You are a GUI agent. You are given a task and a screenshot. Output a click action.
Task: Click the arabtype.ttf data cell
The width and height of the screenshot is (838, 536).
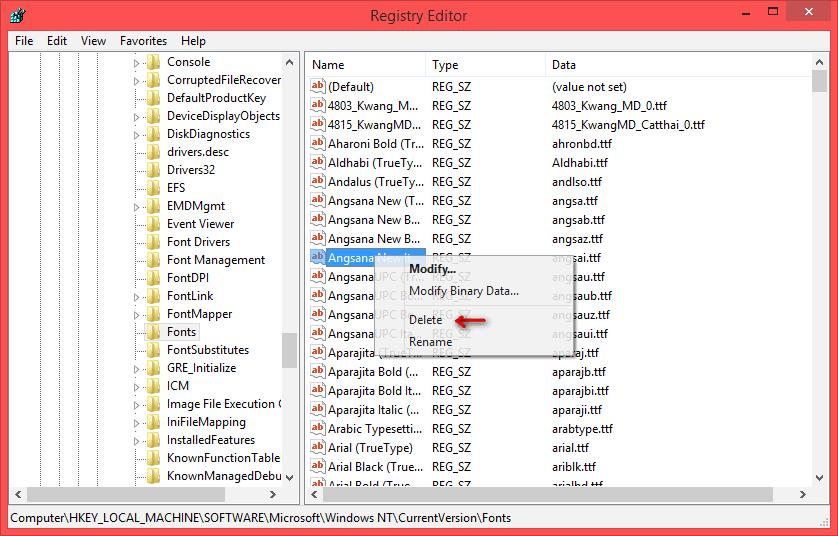tap(582, 429)
